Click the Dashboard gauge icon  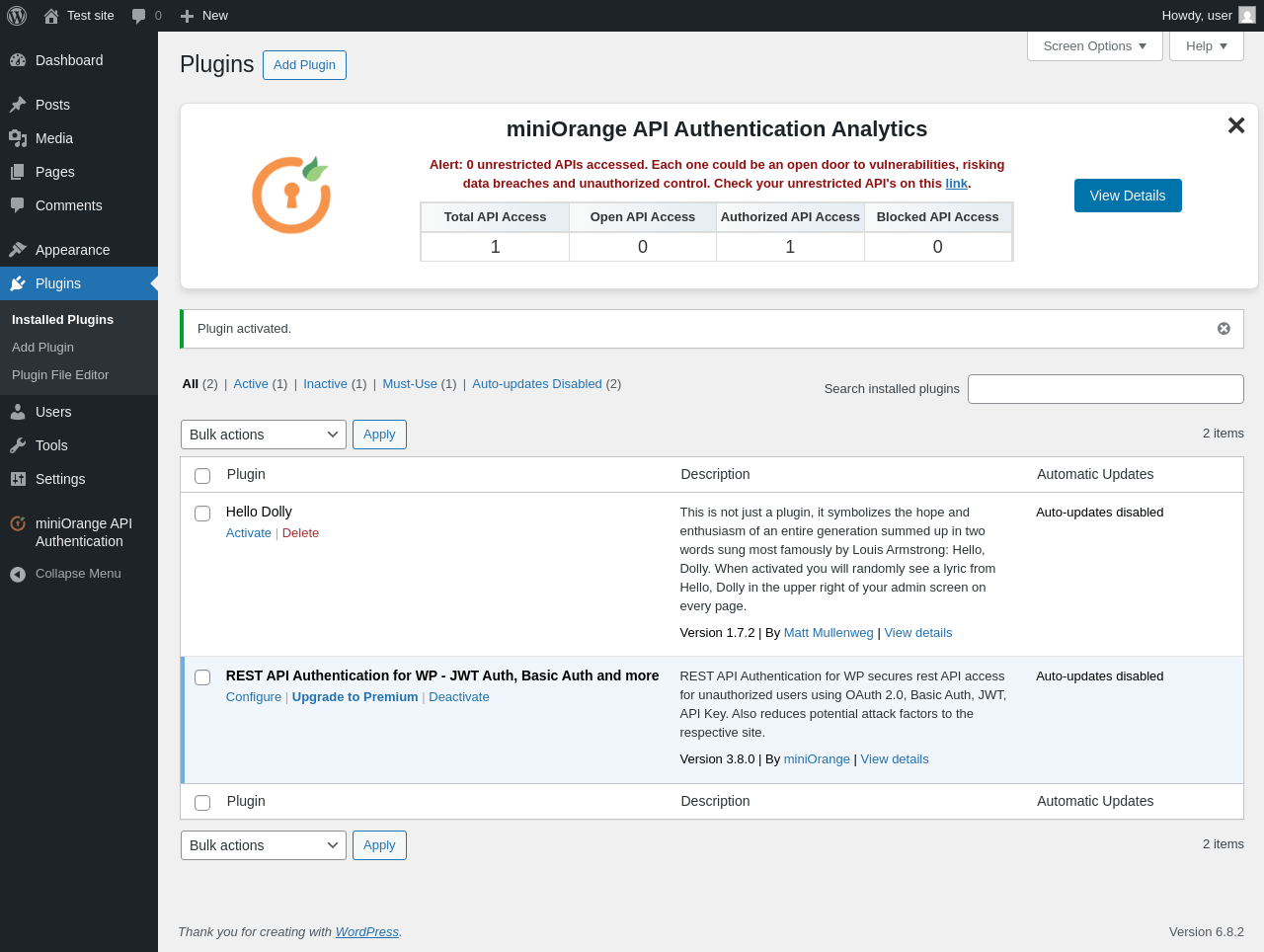pos(18,60)
